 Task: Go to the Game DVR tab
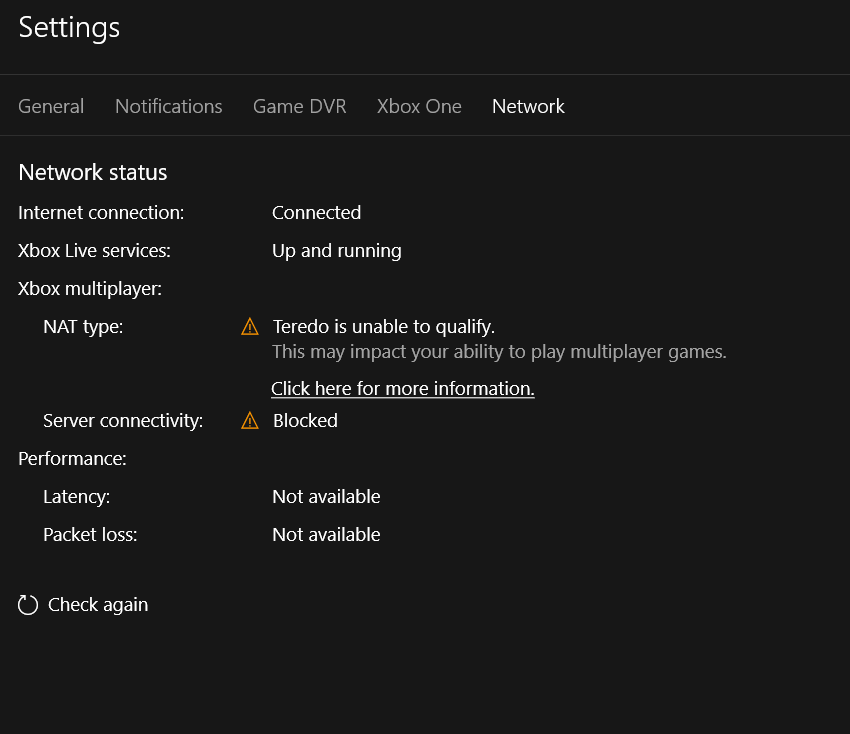(x=300, y=106)
